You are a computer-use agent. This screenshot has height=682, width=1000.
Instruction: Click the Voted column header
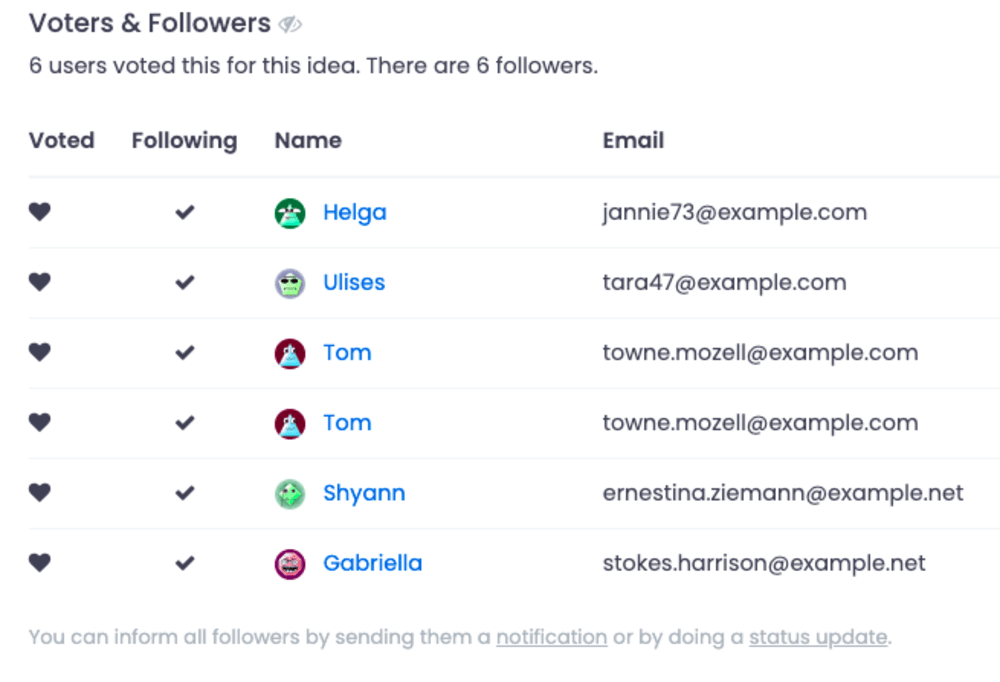pos(61,141)
